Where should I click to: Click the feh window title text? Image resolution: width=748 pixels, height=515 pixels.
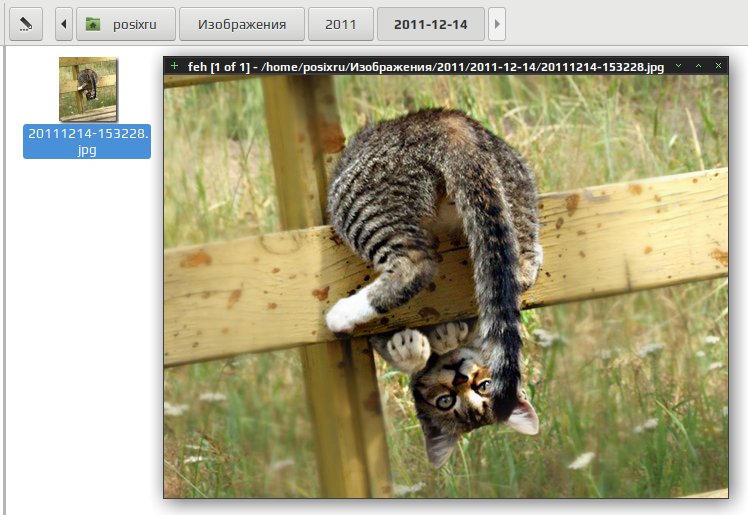pos(426,67)
